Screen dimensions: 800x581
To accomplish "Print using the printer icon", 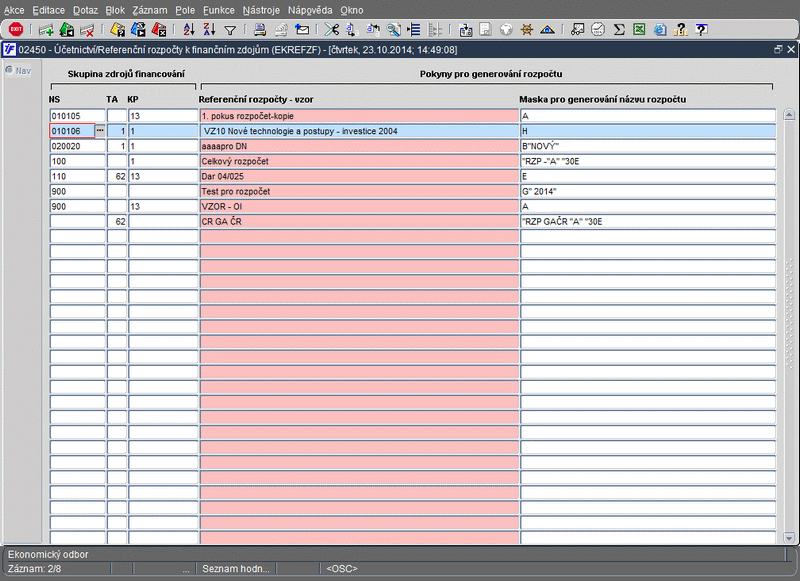I will click(x=260, y=30).
